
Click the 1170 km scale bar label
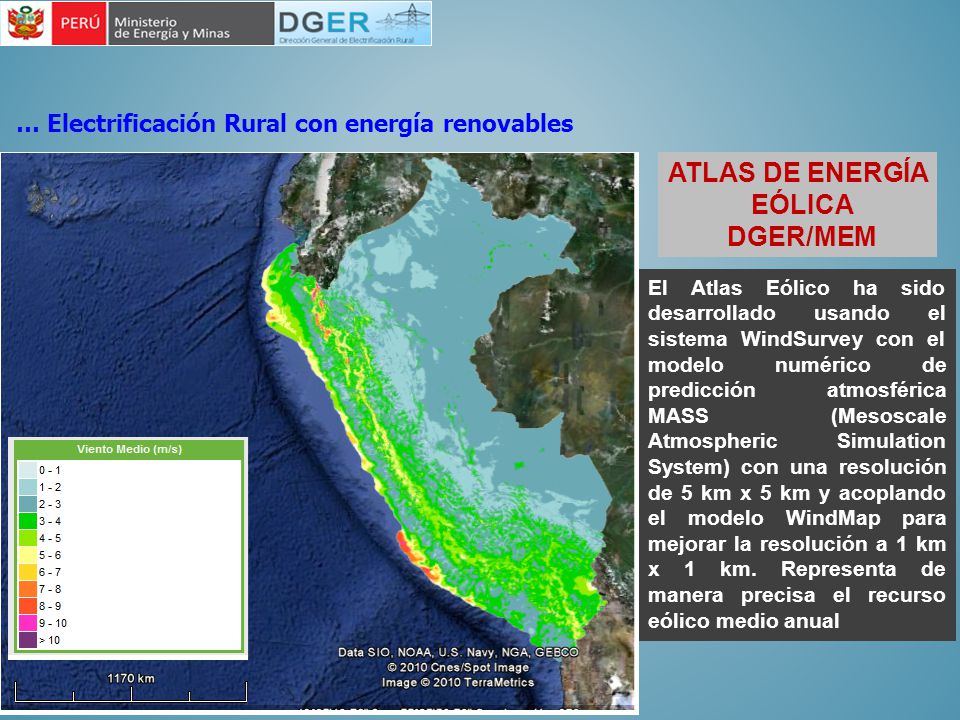[131, 678]
